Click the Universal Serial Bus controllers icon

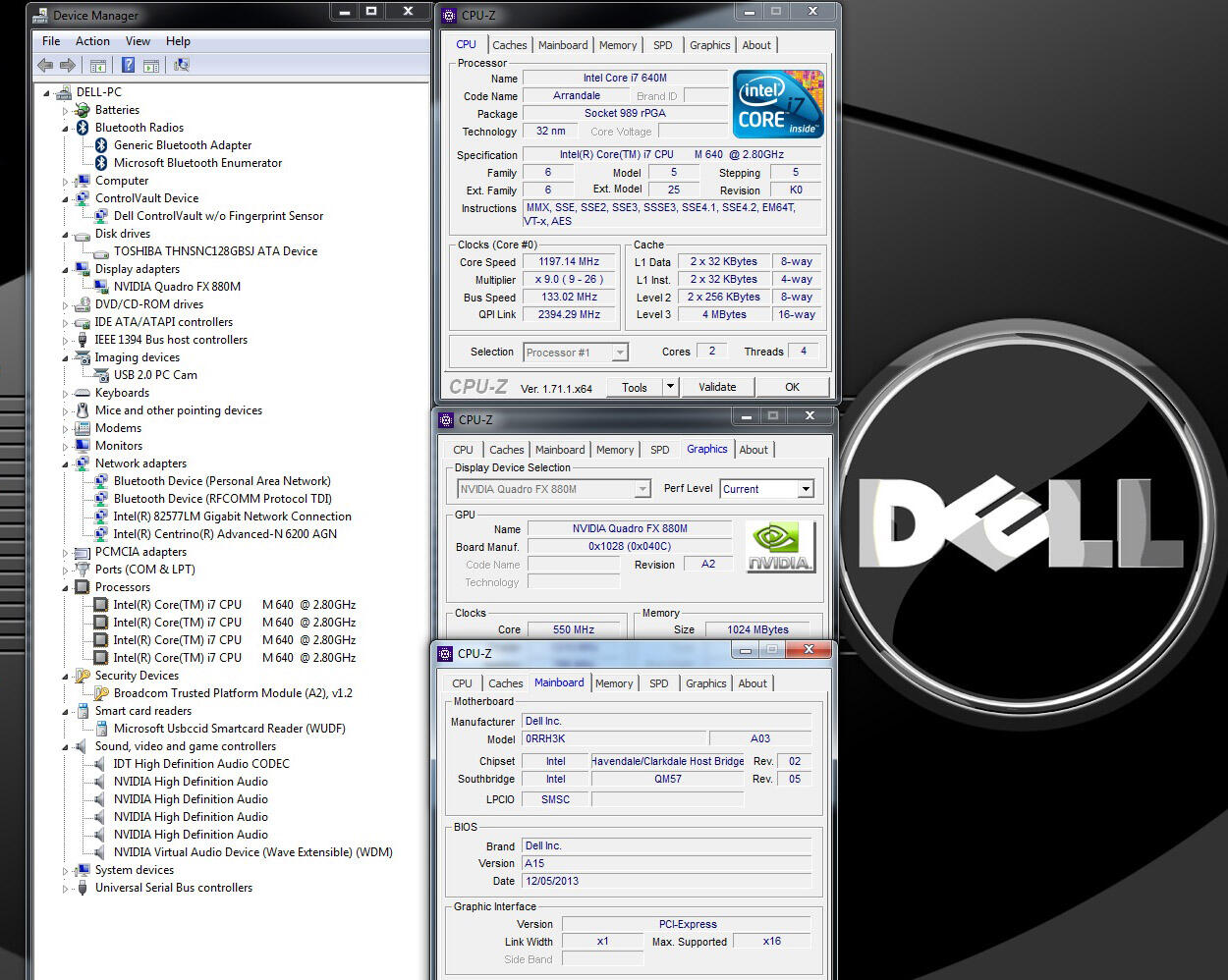(x=83, y=888)
